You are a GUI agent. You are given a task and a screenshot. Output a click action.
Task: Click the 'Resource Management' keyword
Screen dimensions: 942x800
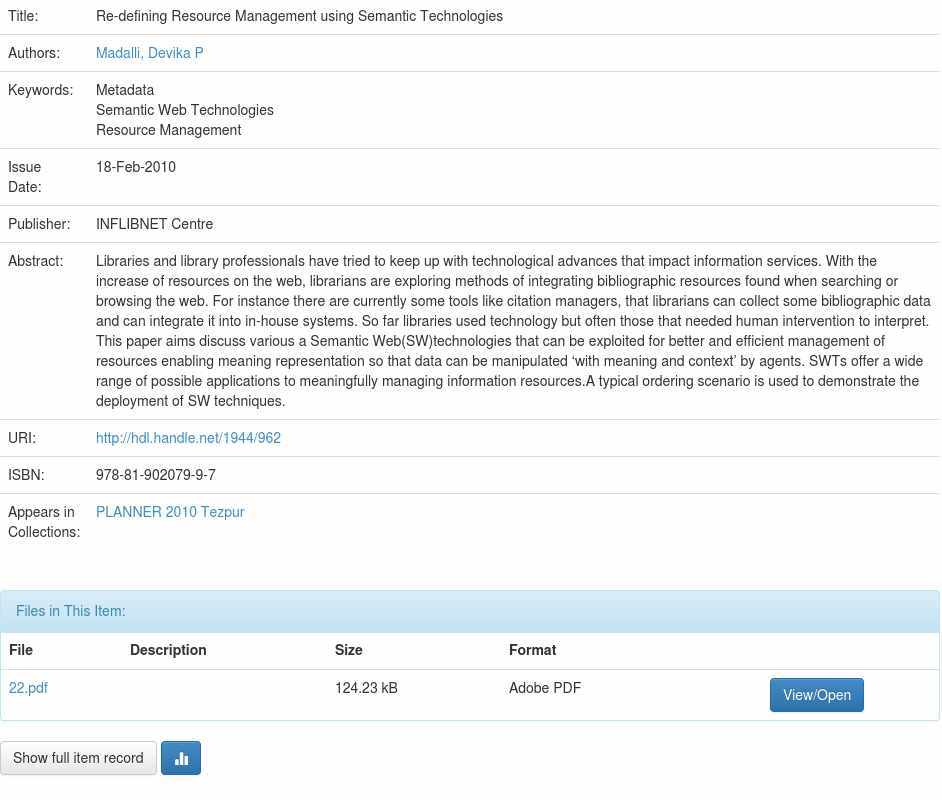tap(168, 130)
